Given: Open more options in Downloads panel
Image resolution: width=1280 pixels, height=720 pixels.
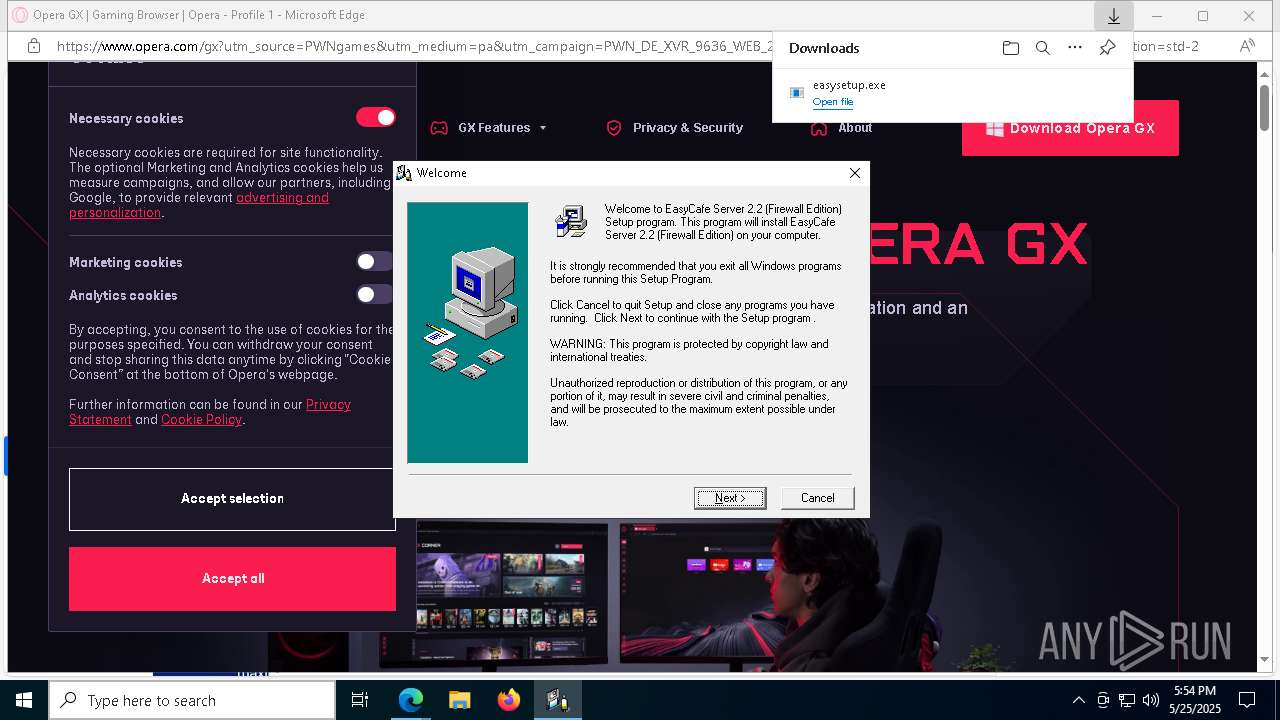Looking at the screenshot, I should 1075,48.
